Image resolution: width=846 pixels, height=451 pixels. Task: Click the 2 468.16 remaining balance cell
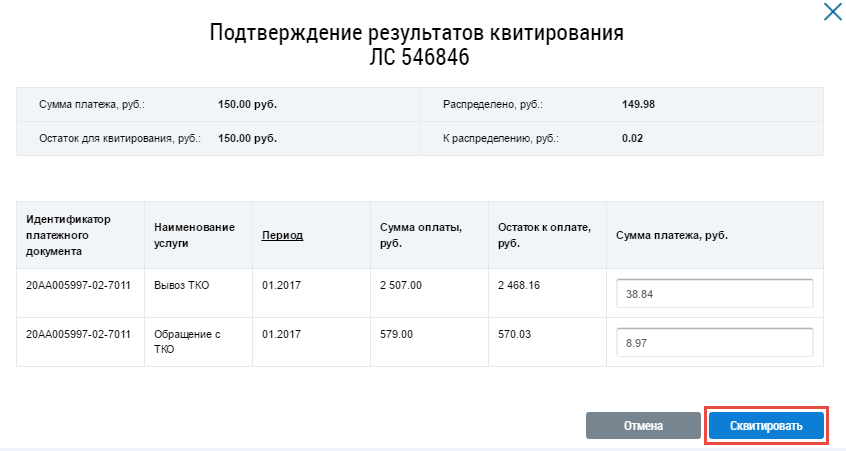click(520, 285)
